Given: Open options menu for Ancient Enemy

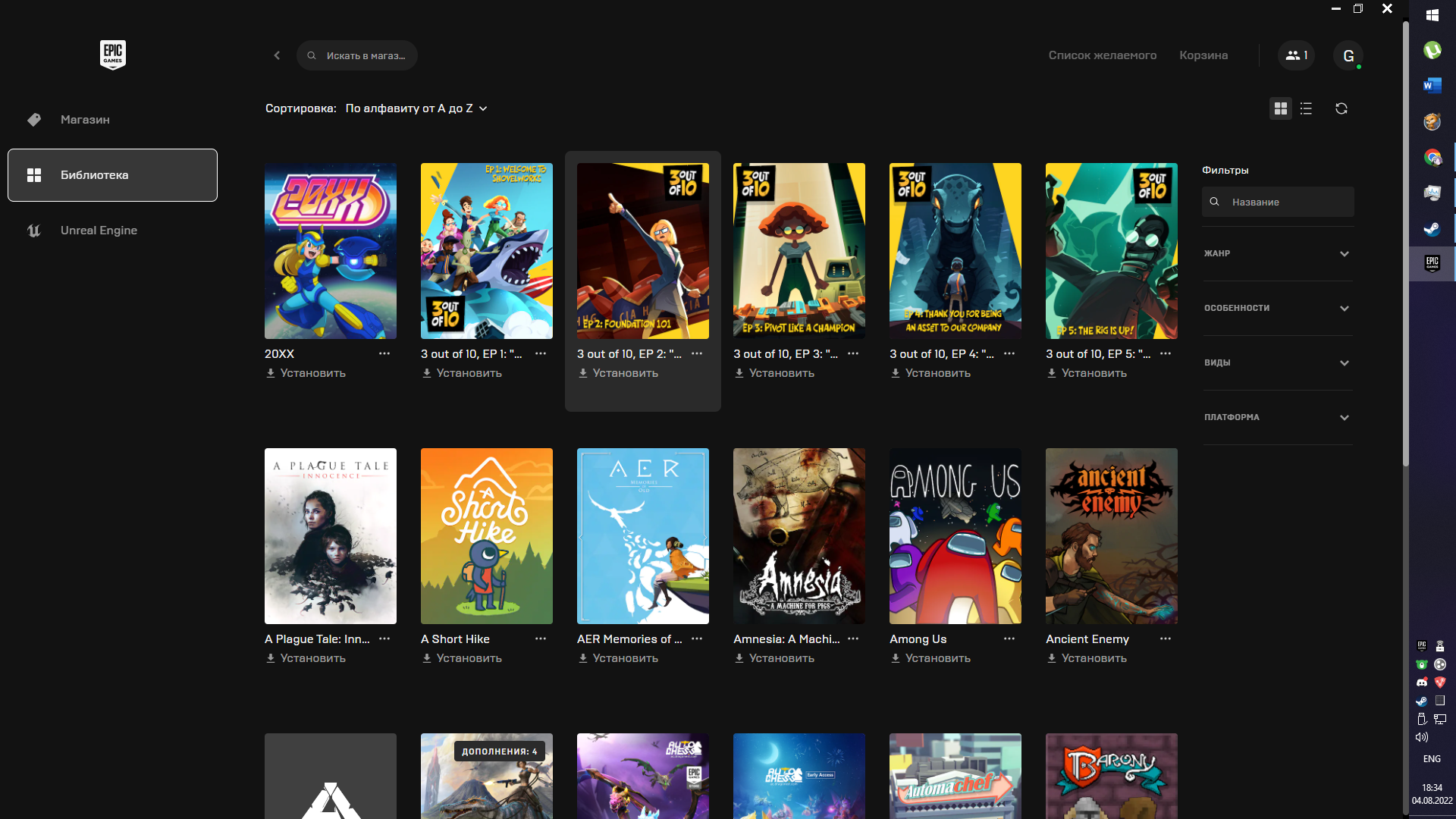Looking at the screenshot, I should click(x=1166, y=639).
